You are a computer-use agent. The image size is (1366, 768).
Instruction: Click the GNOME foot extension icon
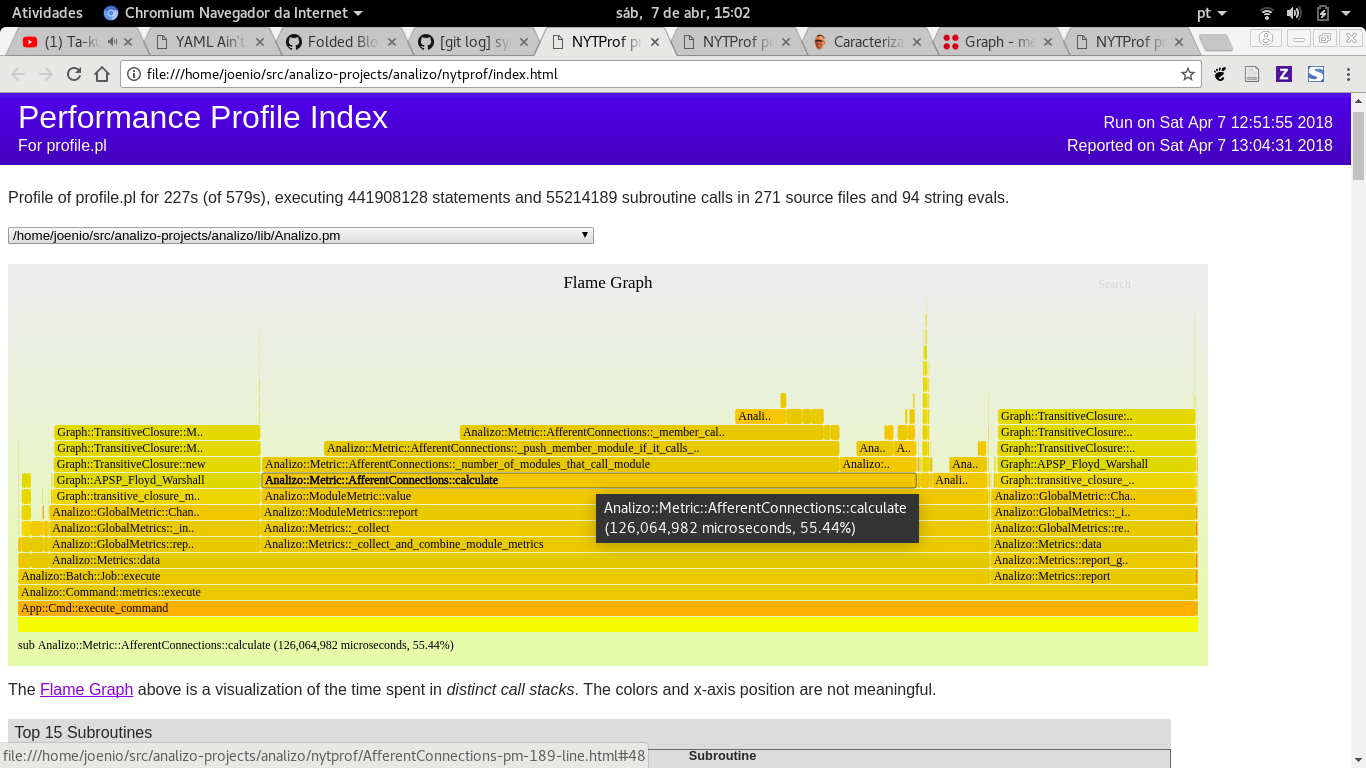click(1220, 74)
